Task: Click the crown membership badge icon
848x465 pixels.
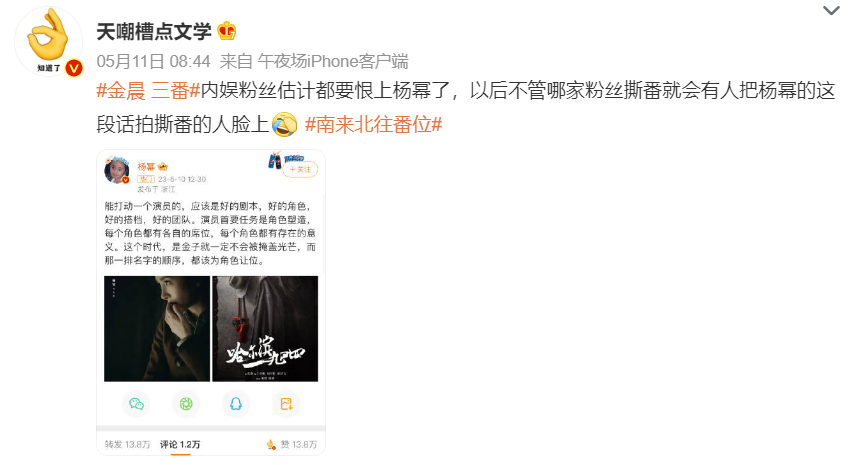Action: [x=227, y=31]
